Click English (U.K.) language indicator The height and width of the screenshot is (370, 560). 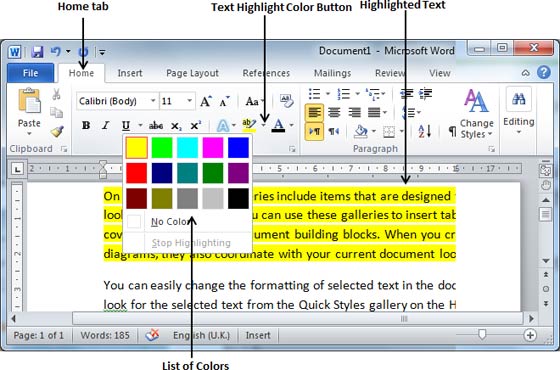(201, 335)
